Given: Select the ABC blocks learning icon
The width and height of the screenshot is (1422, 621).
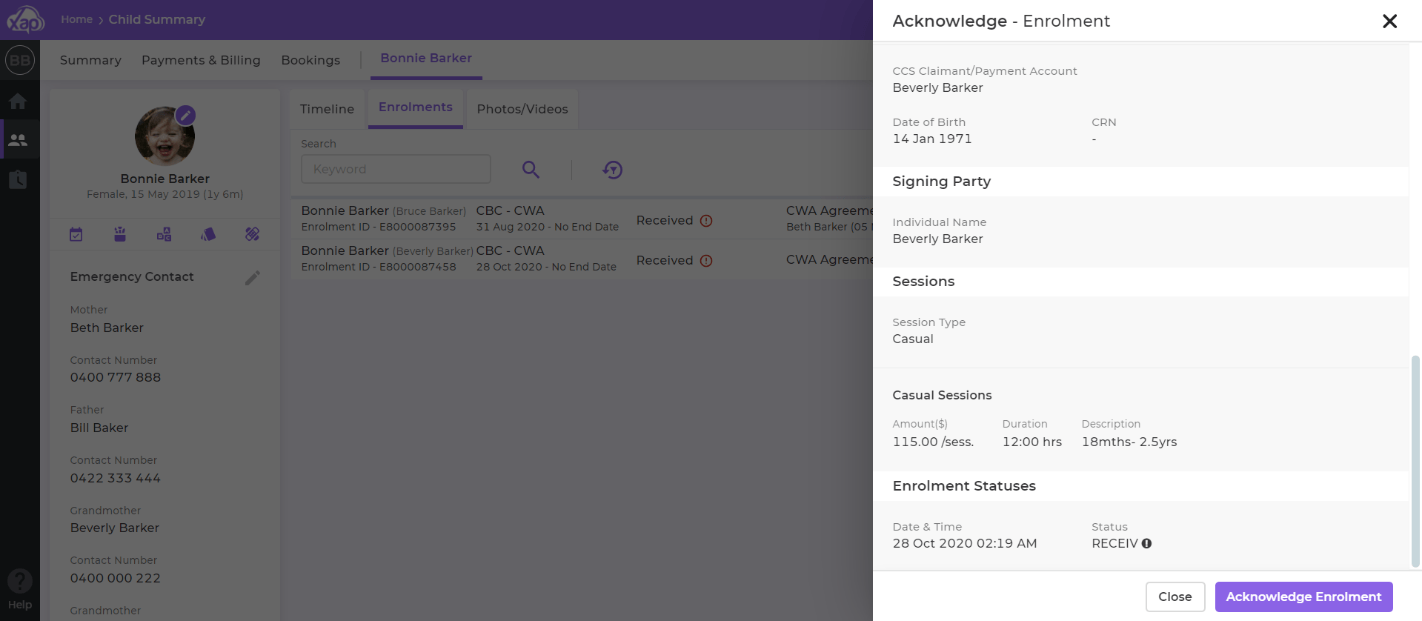Looking at the screenshot, I should [x=164, y=233].
